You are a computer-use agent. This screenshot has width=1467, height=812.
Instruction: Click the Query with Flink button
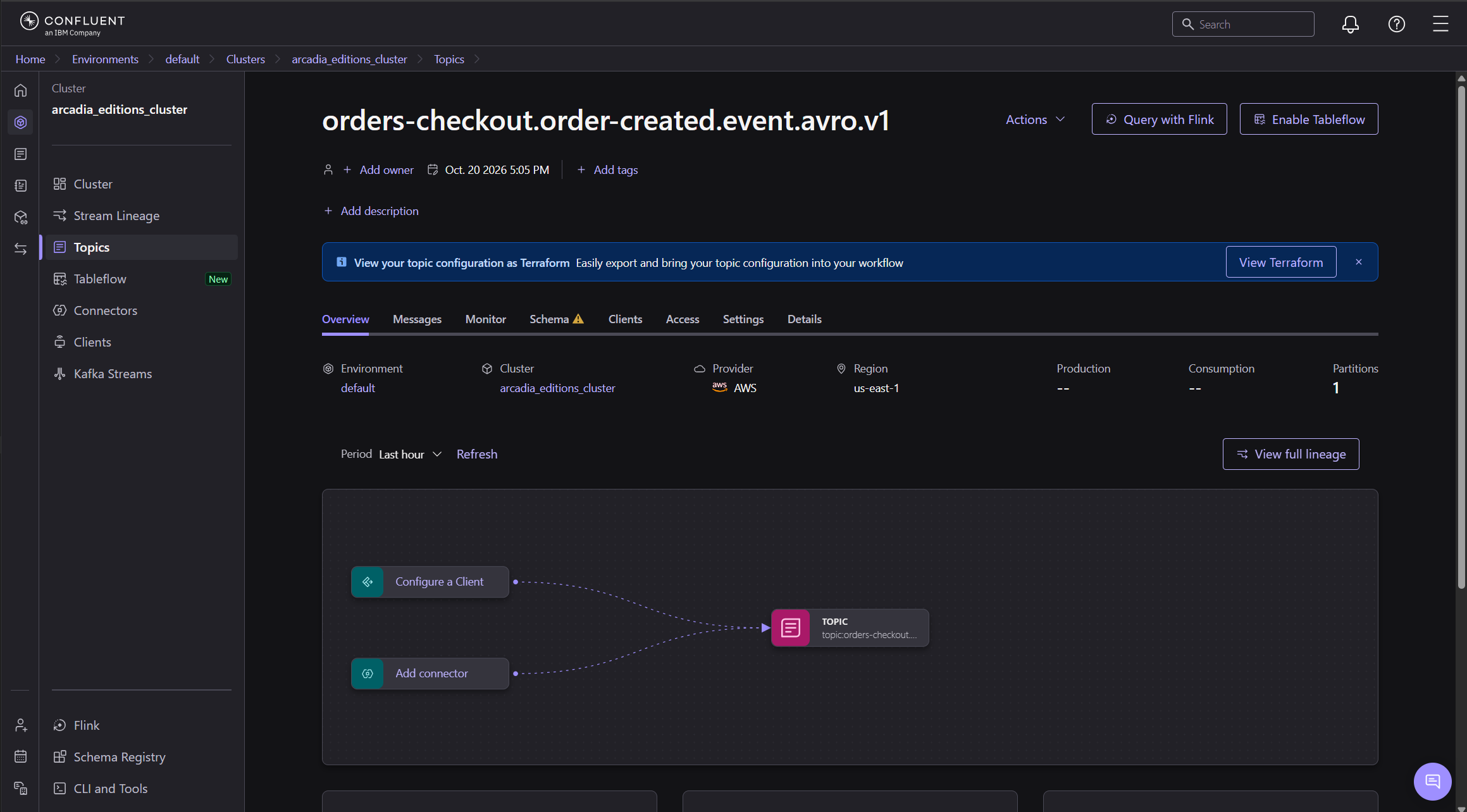pos(1159,119)
